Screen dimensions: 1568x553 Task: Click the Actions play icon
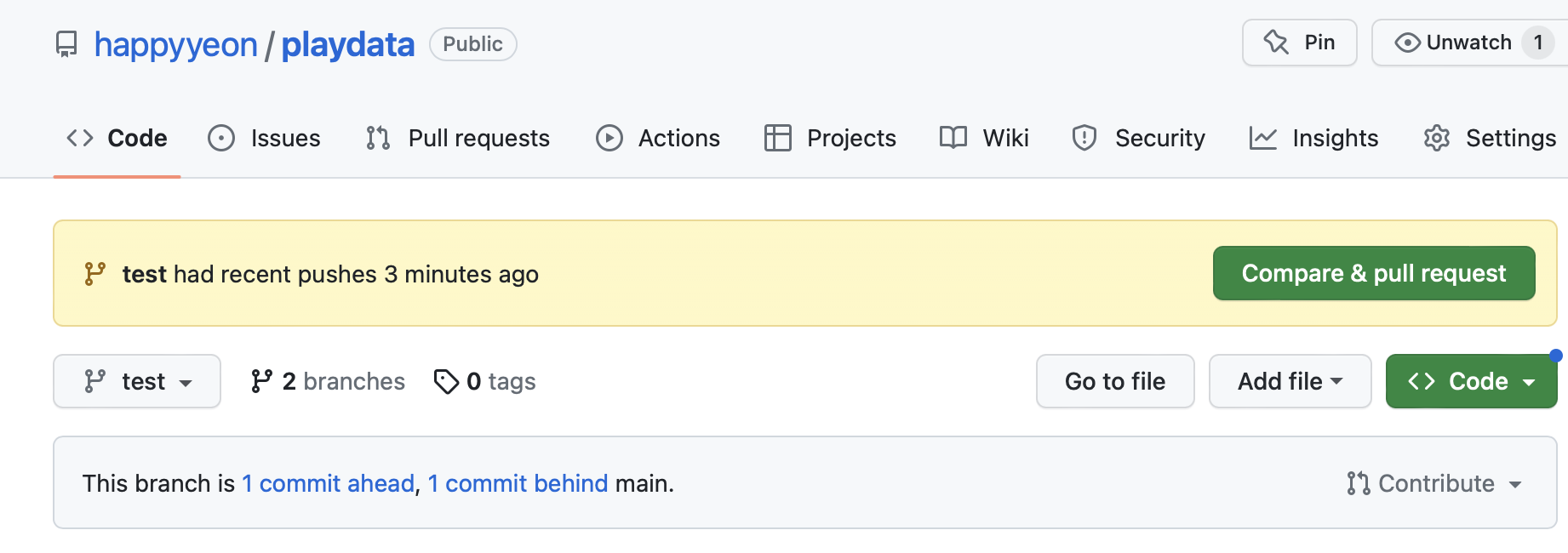tap(609, 138)
